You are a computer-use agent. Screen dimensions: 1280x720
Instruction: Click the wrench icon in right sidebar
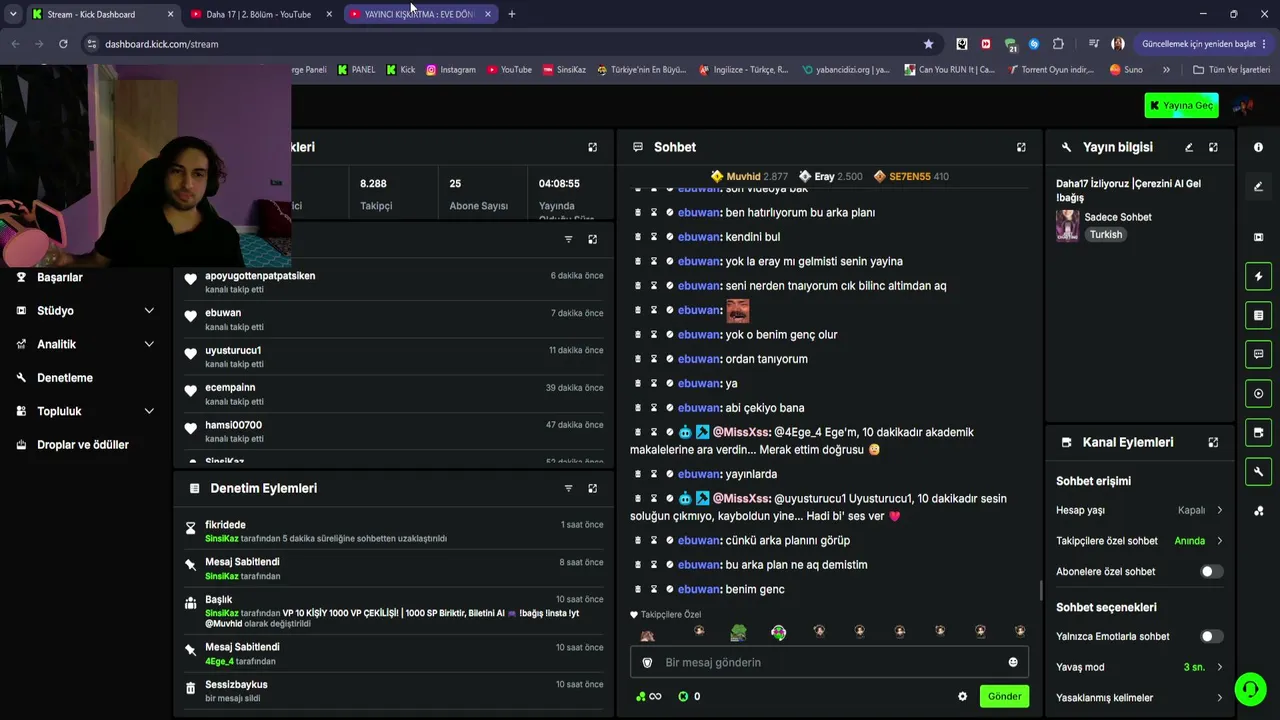pos(1258,471)
